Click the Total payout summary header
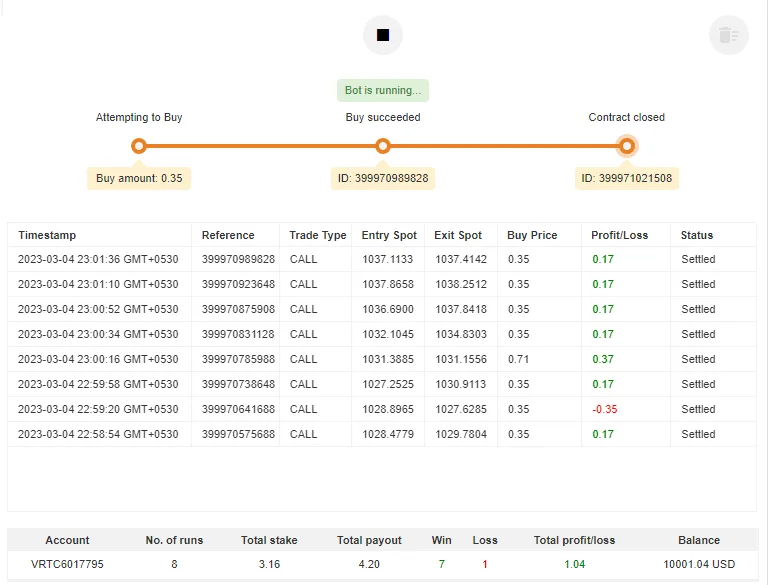This screenshot has width=768, height=585. click(369, 540)
